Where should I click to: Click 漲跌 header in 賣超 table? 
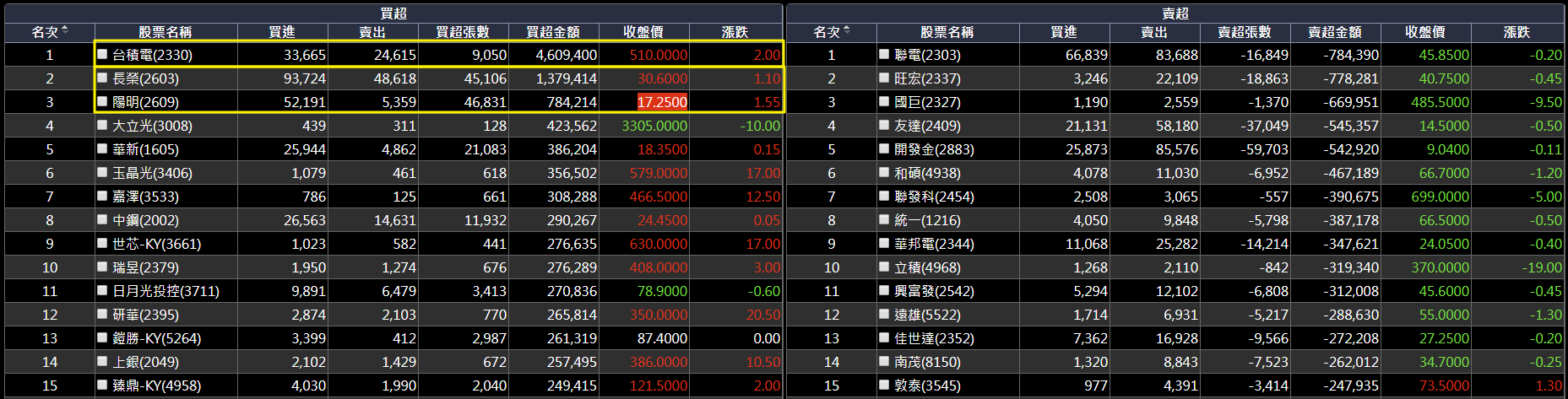1516,32
